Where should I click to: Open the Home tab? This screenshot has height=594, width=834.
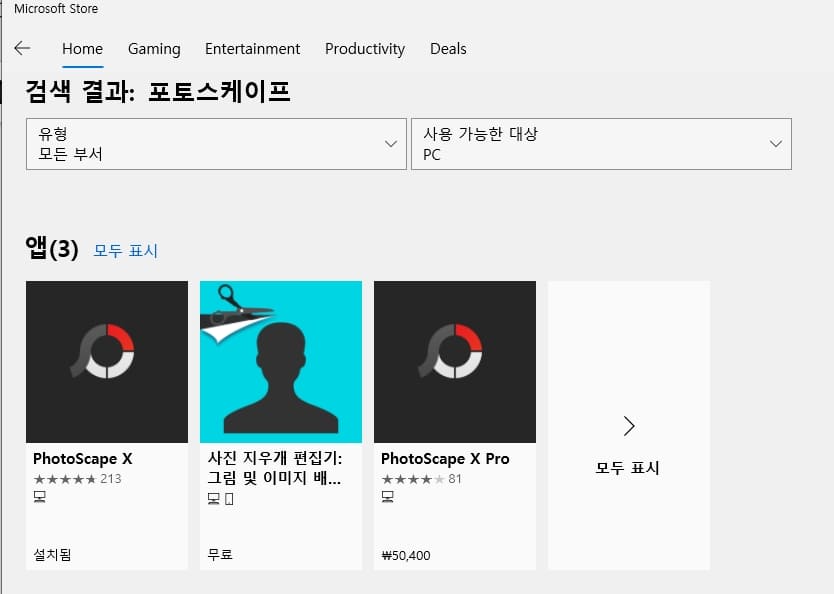[82, 49]
